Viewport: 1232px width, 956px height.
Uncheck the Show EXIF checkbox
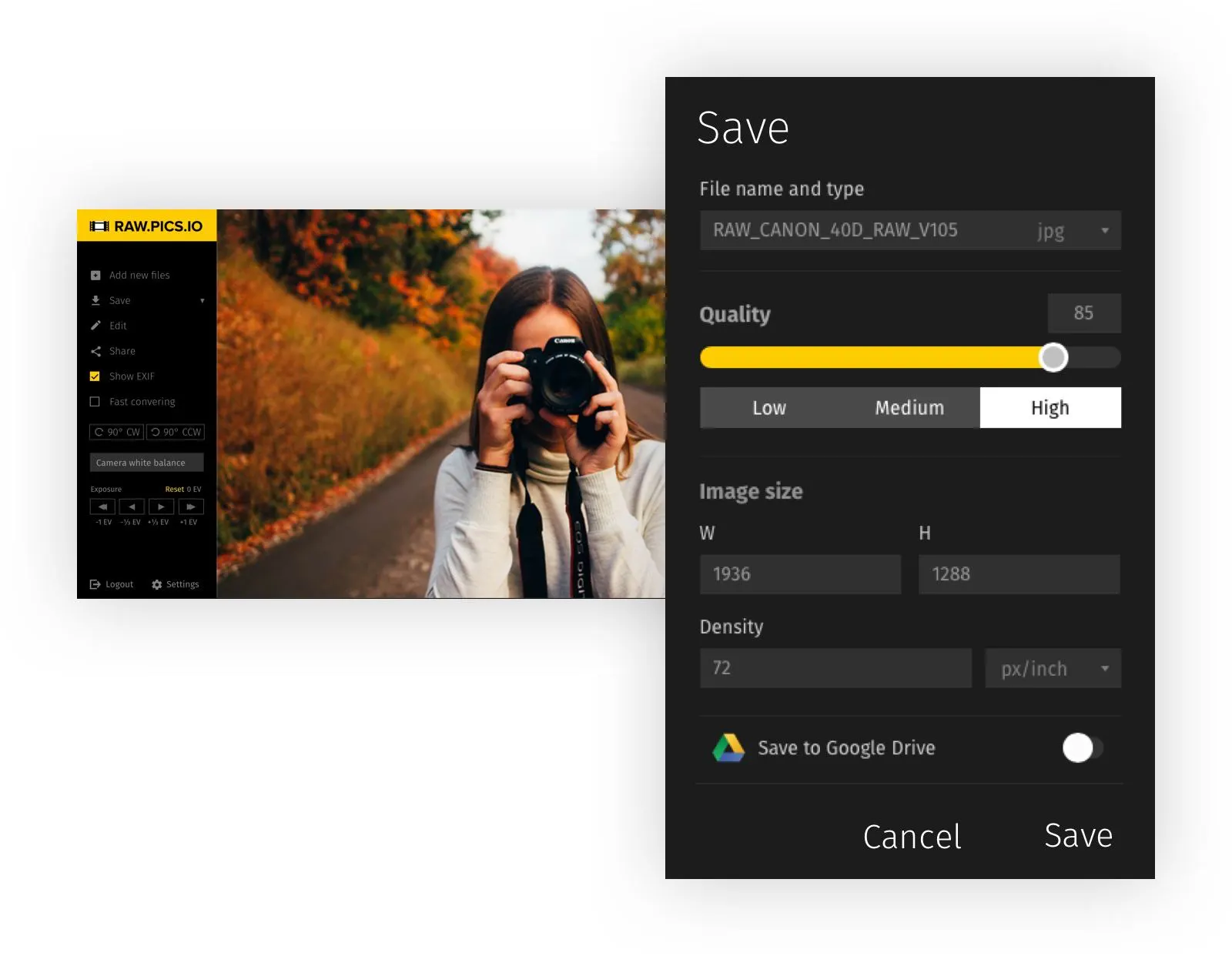(x=95, y=376)
